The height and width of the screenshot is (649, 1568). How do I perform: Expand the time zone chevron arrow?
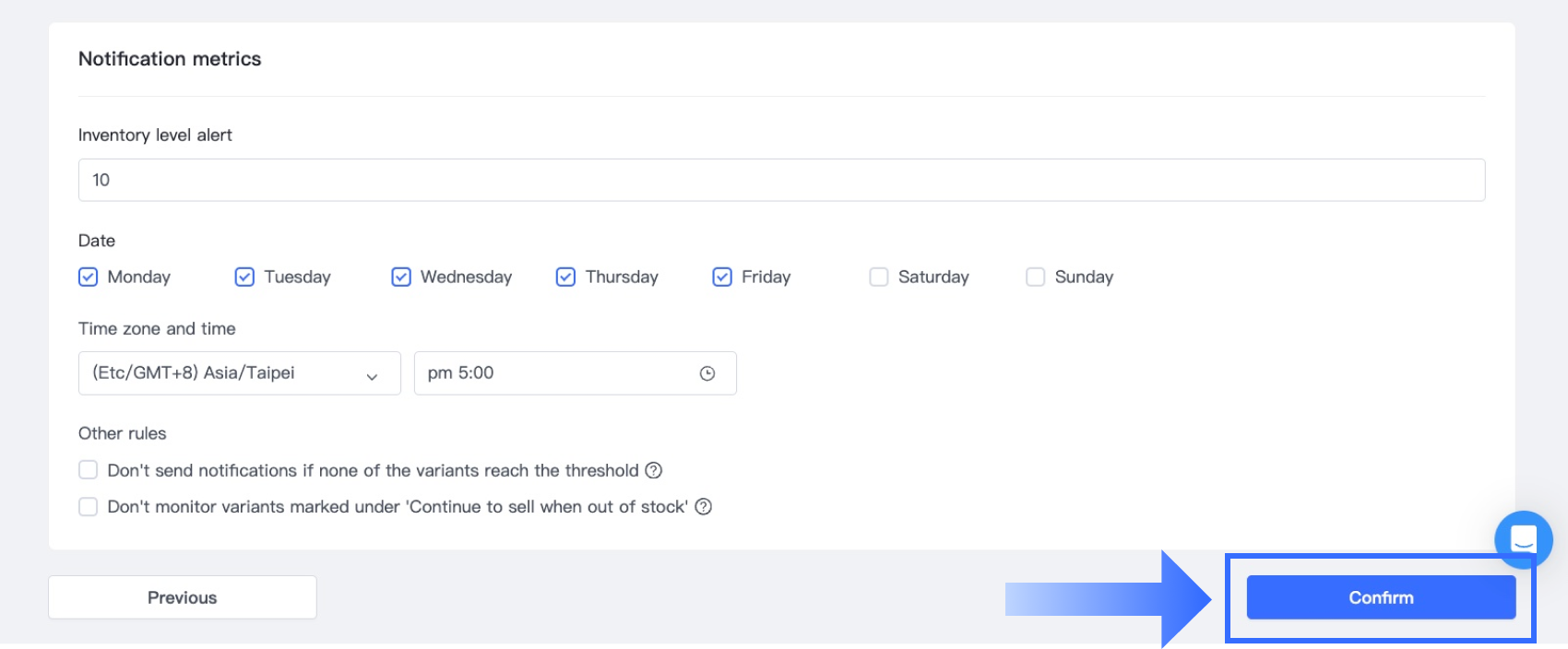(x=372, y=376)
